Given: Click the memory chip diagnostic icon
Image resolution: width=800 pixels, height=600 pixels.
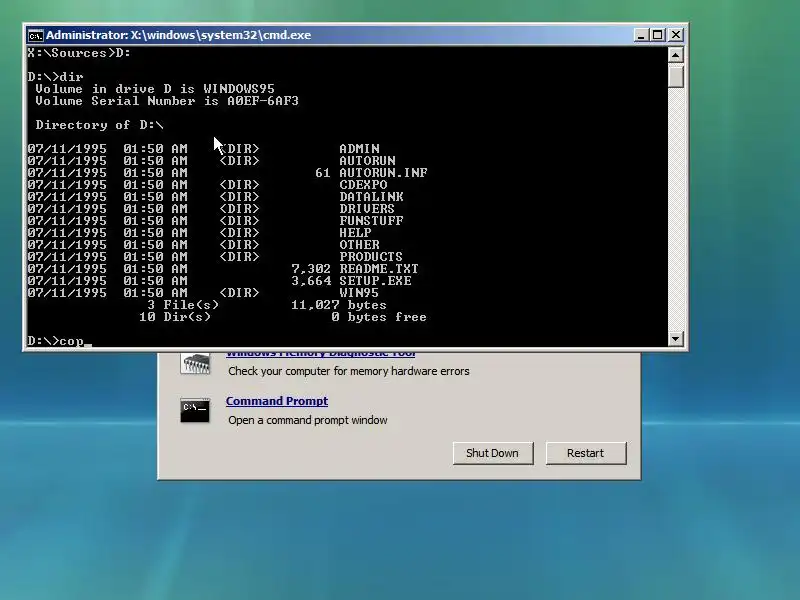Looking at the screenshot, I should [x=195, y=364].
